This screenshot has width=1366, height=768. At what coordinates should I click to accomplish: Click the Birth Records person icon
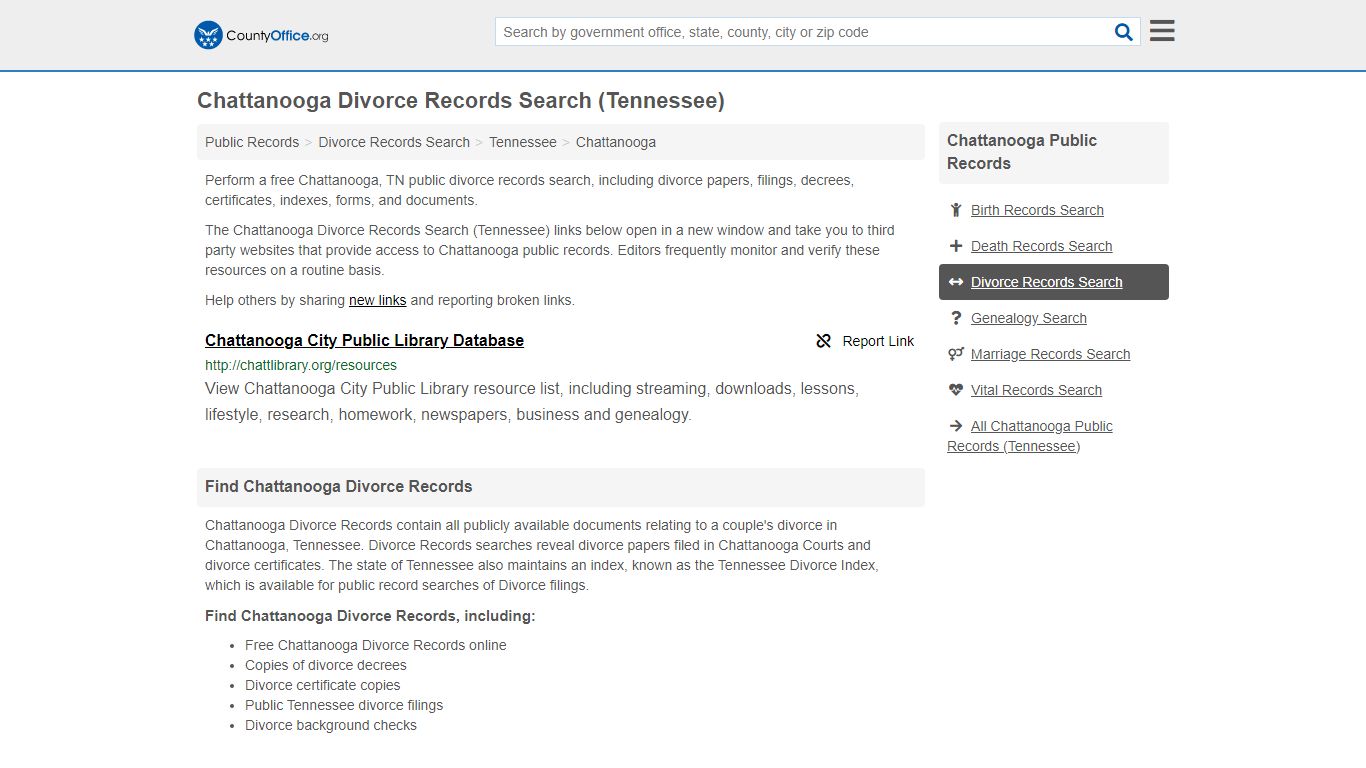tap(956, 210)
